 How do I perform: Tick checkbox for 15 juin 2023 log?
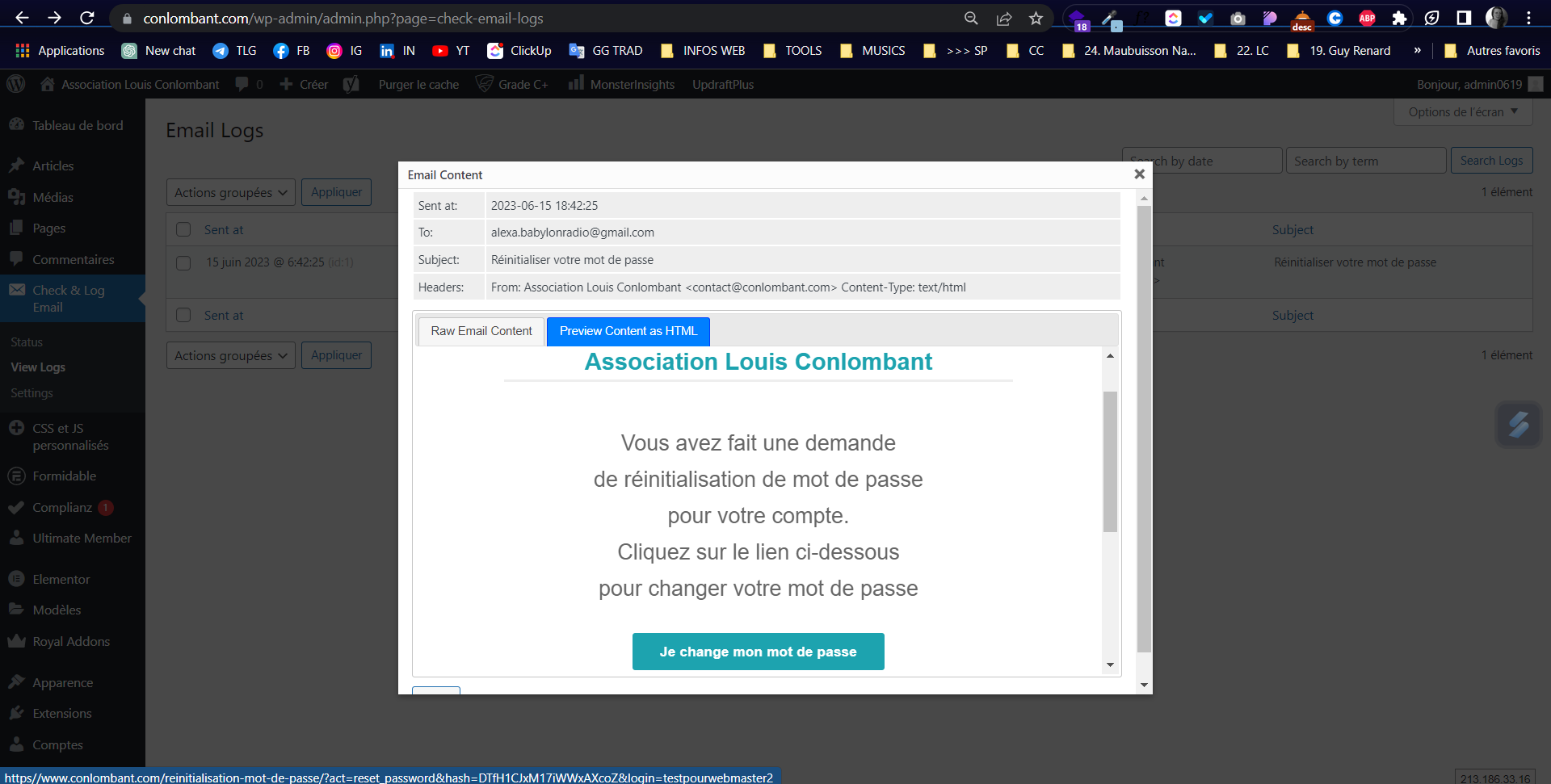pos(183,262)
